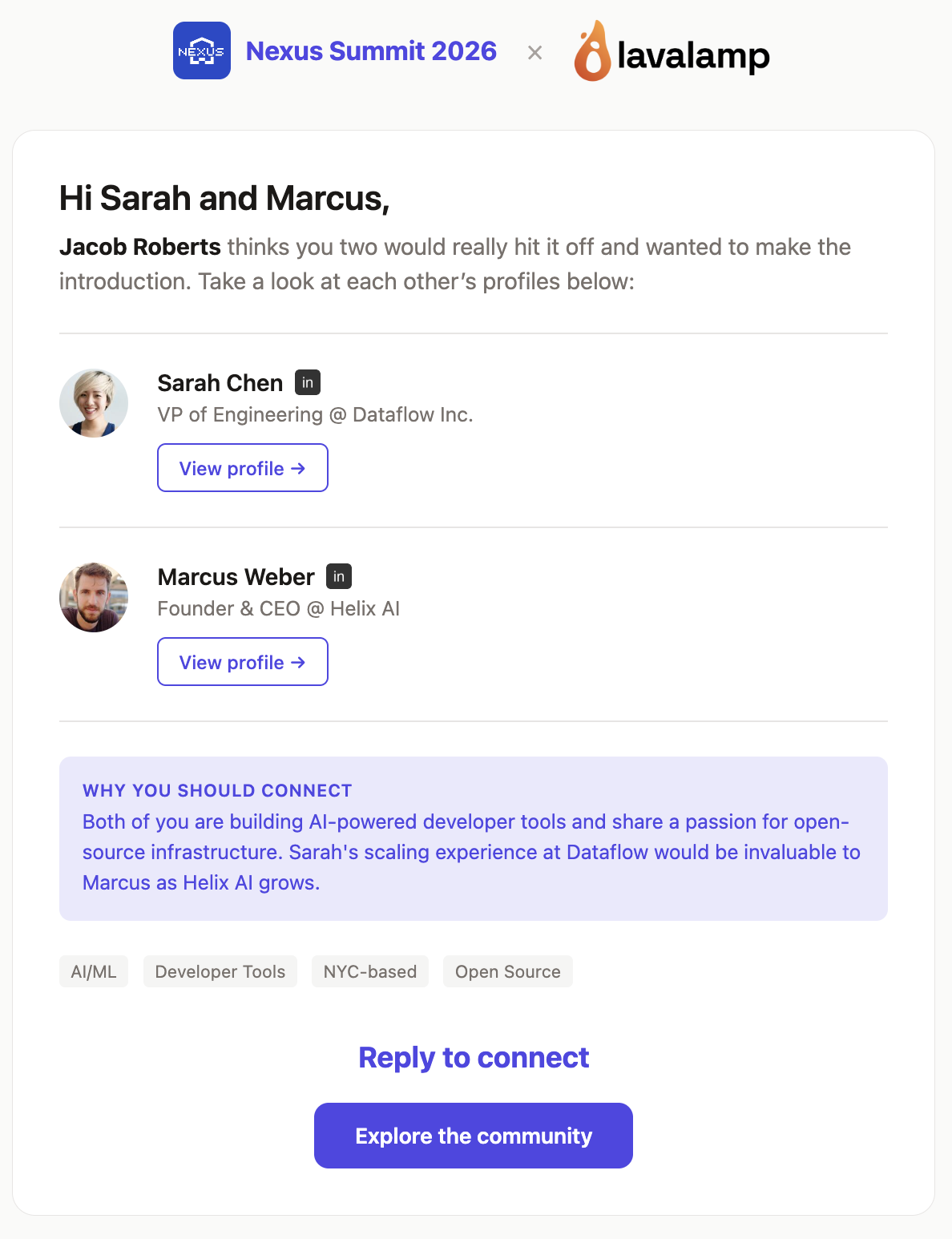Open Marcus Weber's LinkedIn via the "in" icon
Screen dimensions: 952x1239
339,576
